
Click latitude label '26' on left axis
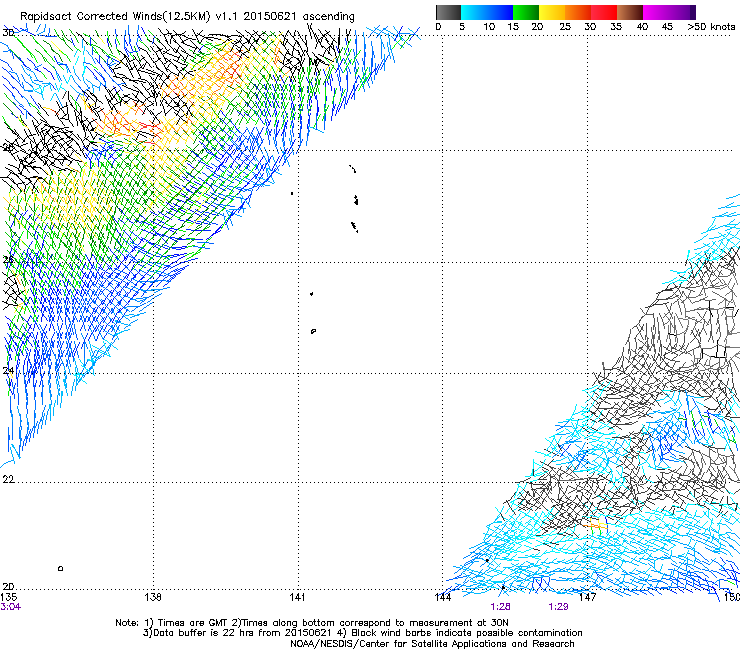point(8,259)
